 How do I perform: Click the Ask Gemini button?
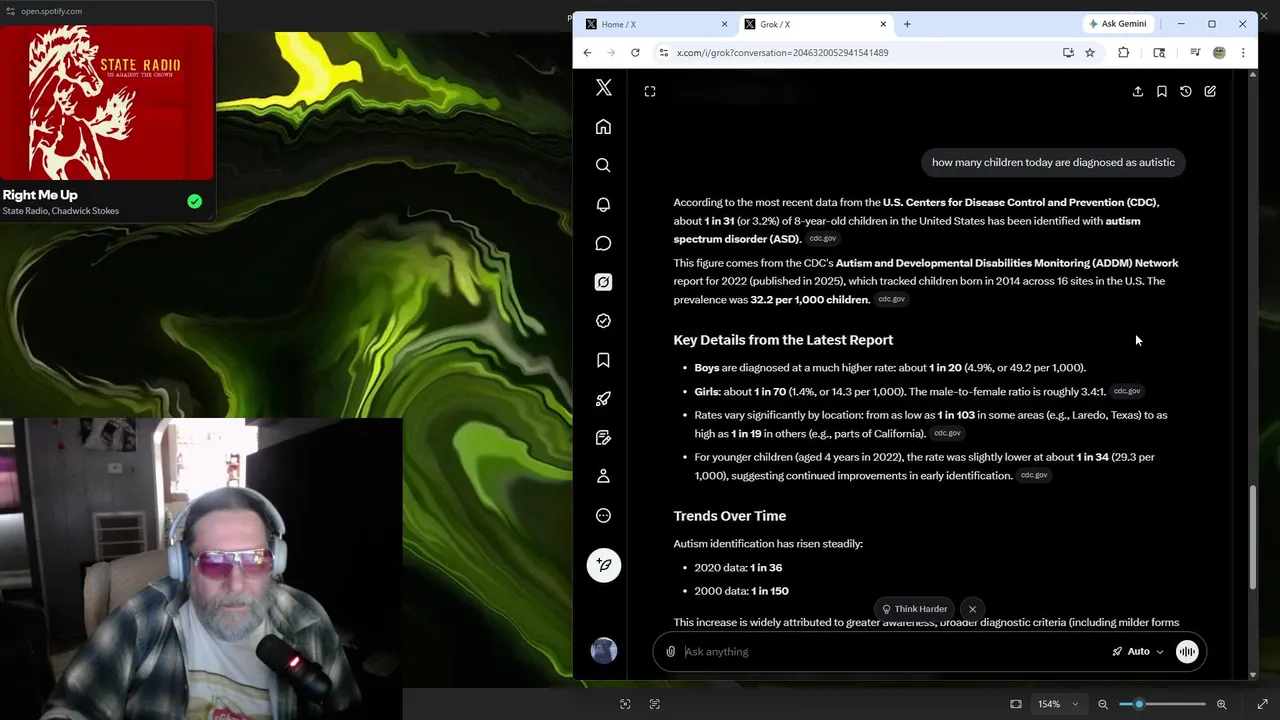[1117, 24]
